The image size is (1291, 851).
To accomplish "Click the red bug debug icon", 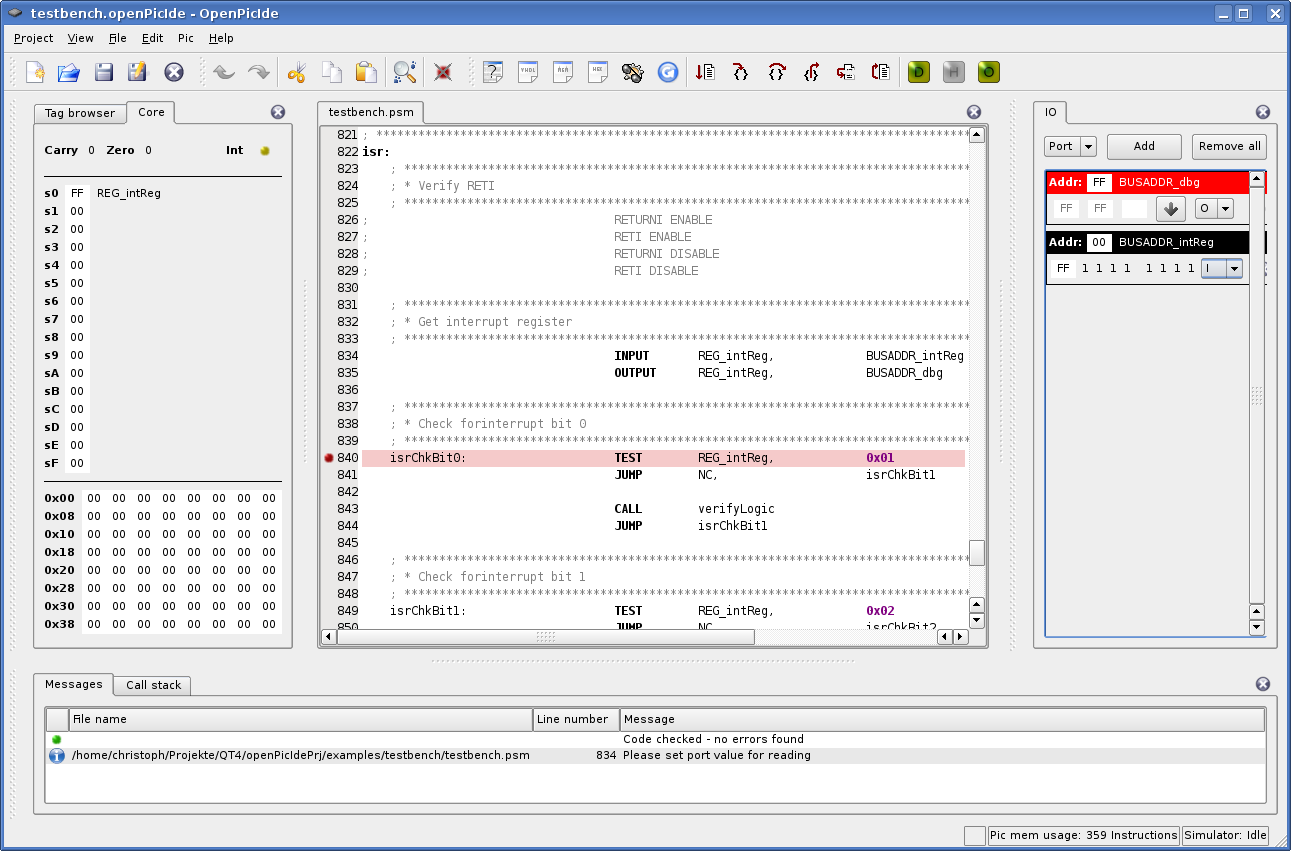I will pos(443,72).
